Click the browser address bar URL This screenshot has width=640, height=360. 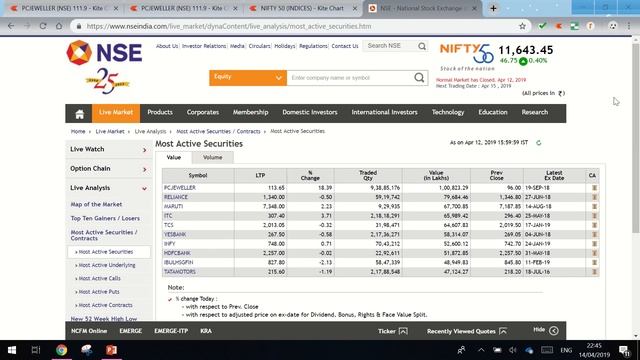(229, 26)
